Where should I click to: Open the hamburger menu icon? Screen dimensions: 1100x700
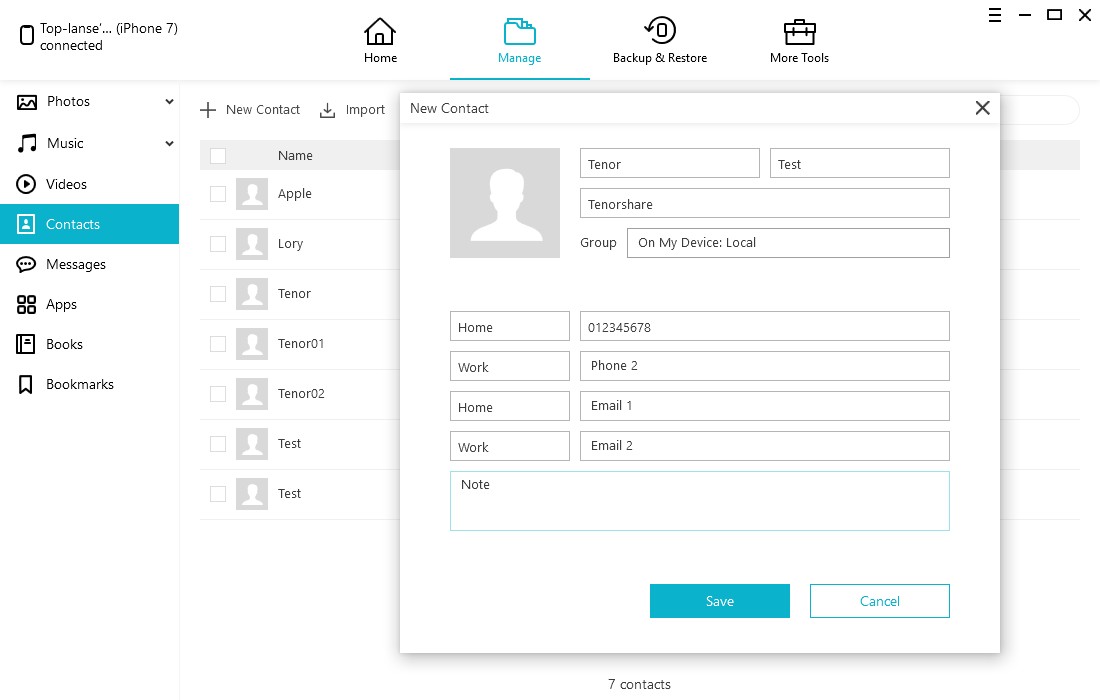tap(995, 15)
